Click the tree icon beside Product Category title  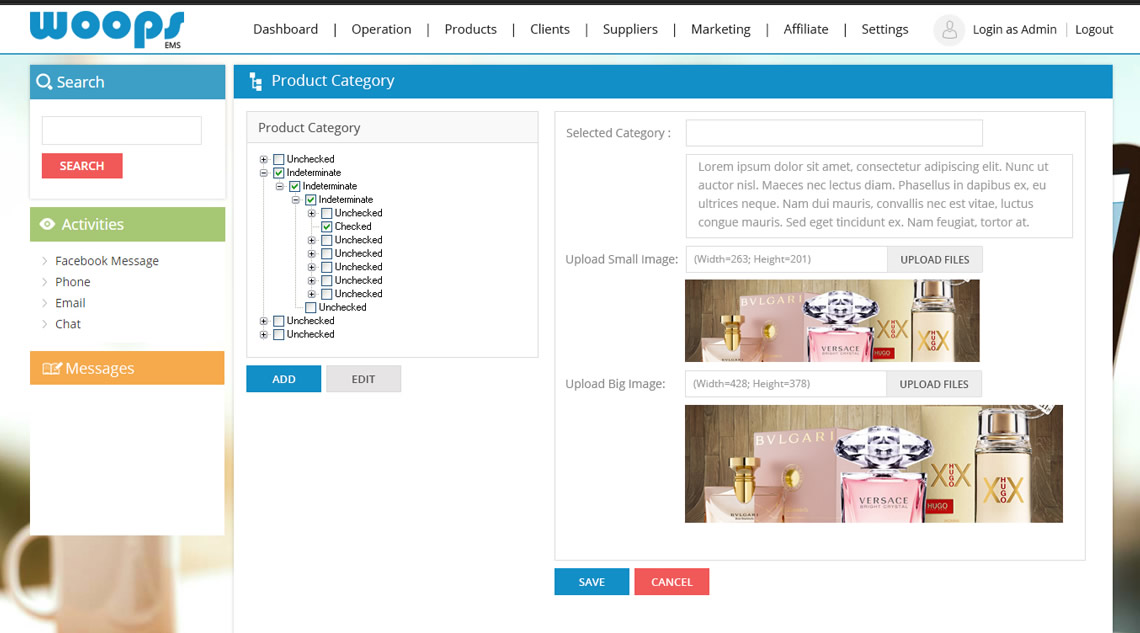point(255,81)
